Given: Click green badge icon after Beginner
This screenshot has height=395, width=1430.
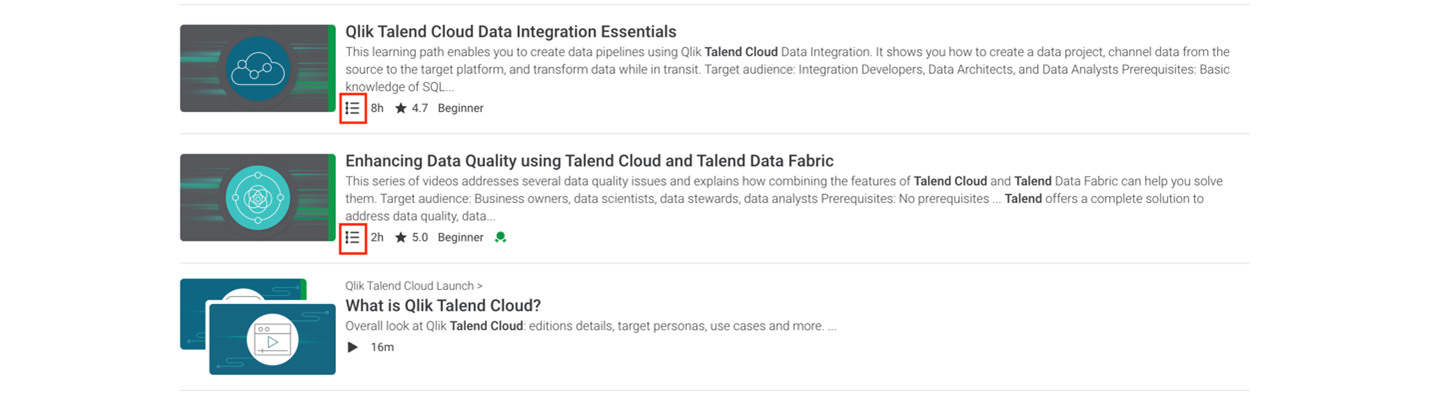Looking at the screenshot, I should point(500,237).
